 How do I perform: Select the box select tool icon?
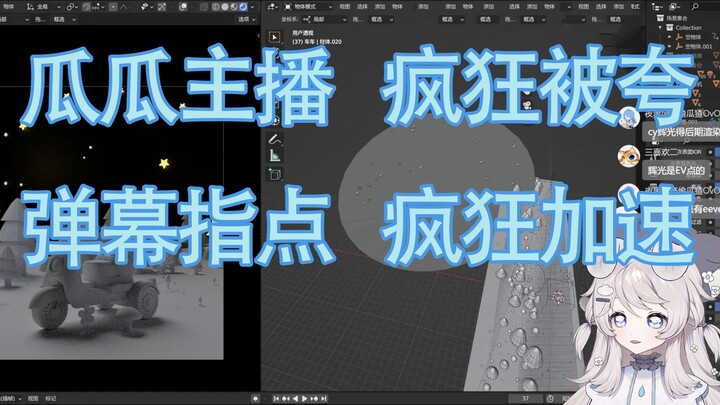[x=275, y=37]
